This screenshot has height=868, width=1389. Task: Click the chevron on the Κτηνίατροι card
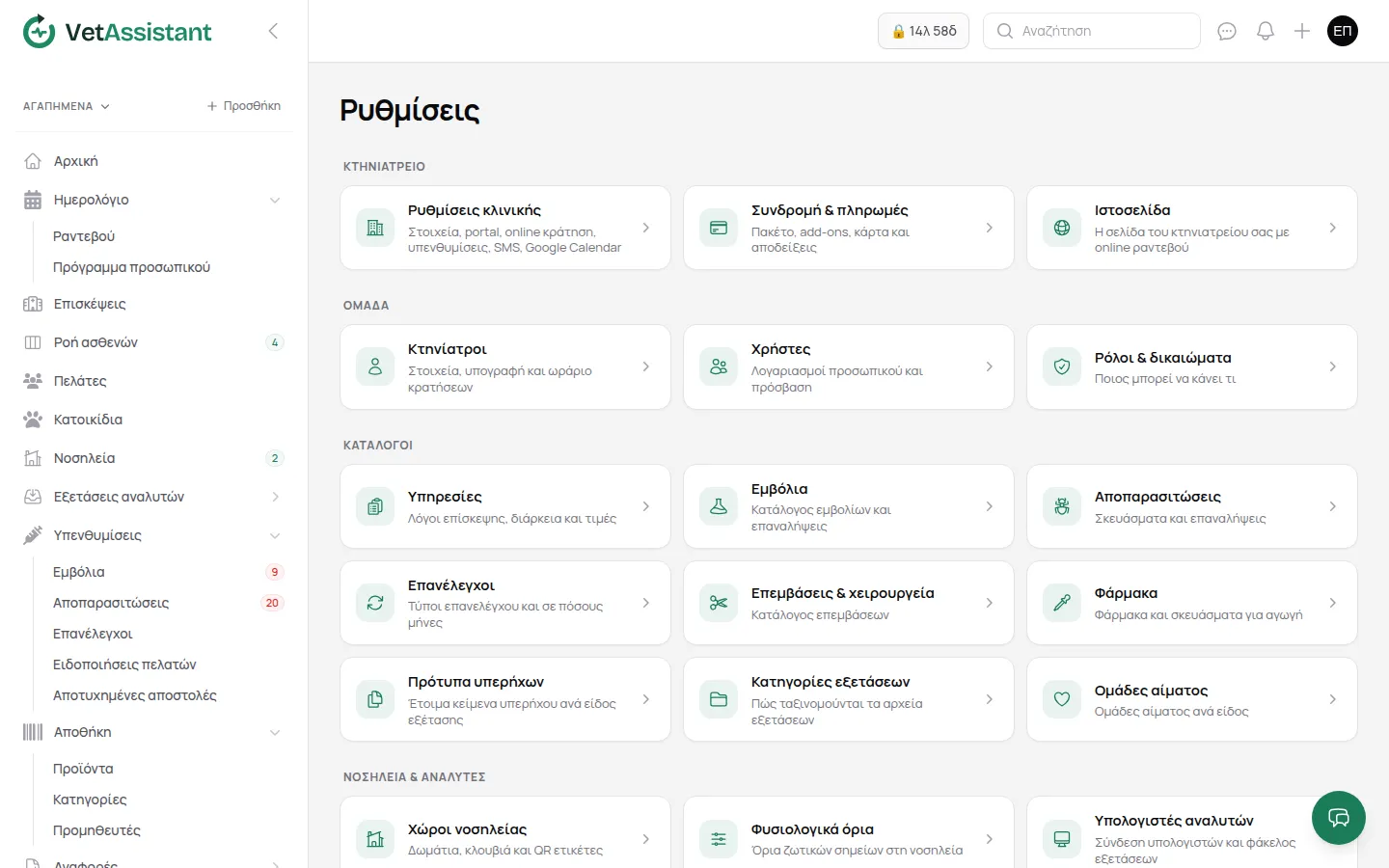pyautogui.click(x=646, y=366)
